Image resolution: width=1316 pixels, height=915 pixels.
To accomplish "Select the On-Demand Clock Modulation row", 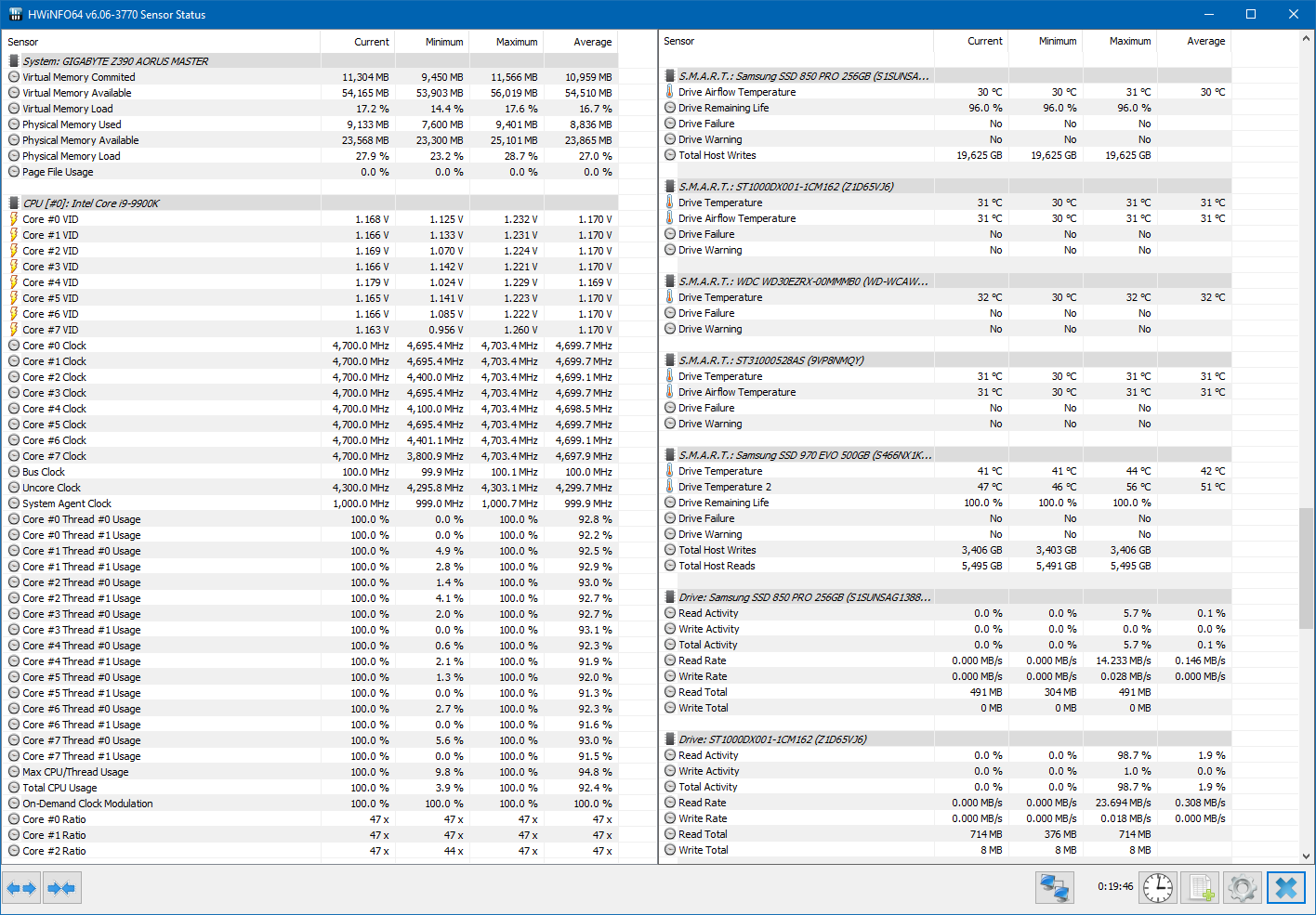I will click(x=310, y=804).
